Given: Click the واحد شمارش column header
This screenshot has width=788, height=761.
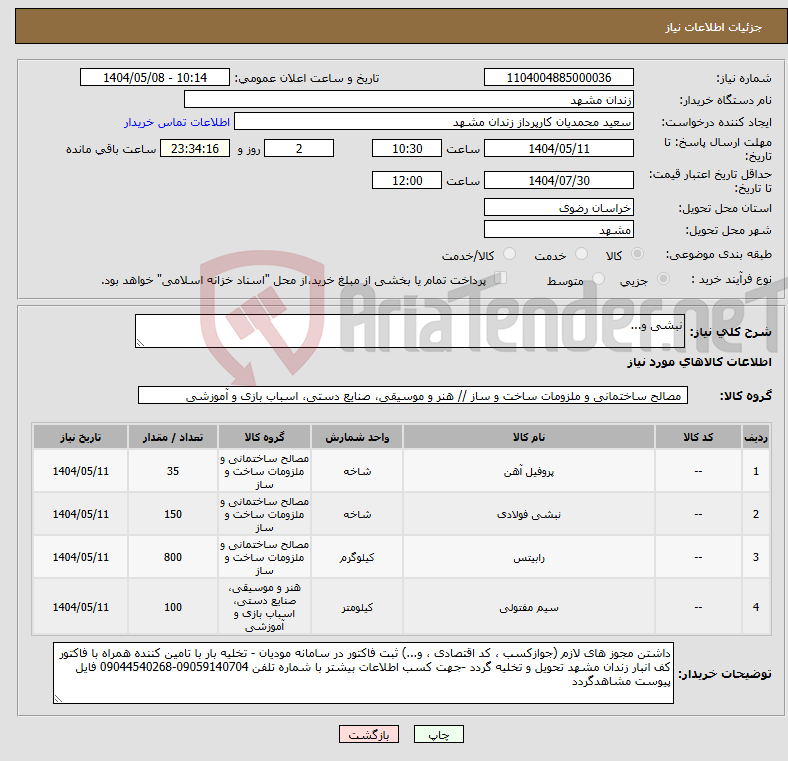Looking at the screenshot, I should (357, 437).
